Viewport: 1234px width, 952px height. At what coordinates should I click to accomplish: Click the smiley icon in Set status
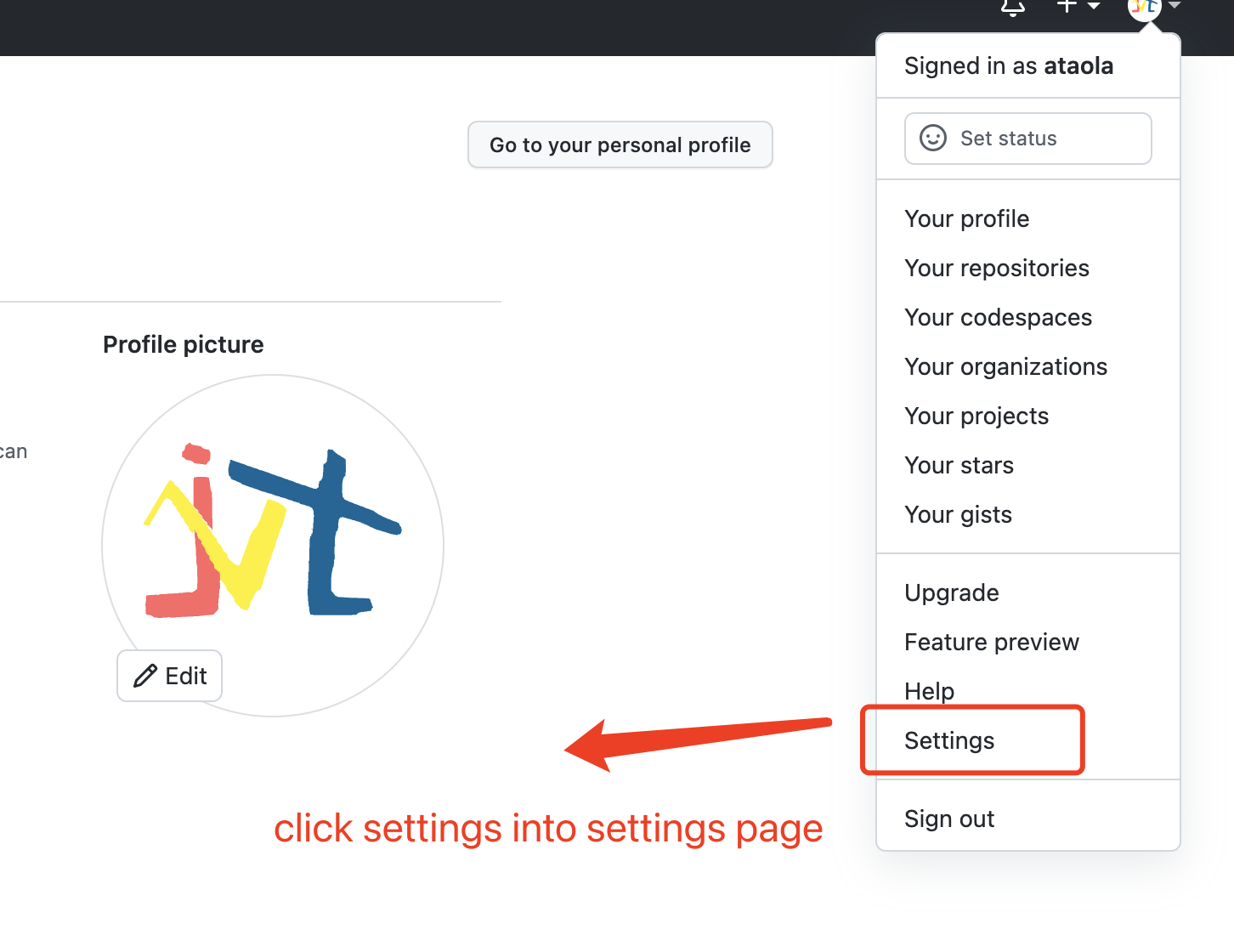point(933,138)
